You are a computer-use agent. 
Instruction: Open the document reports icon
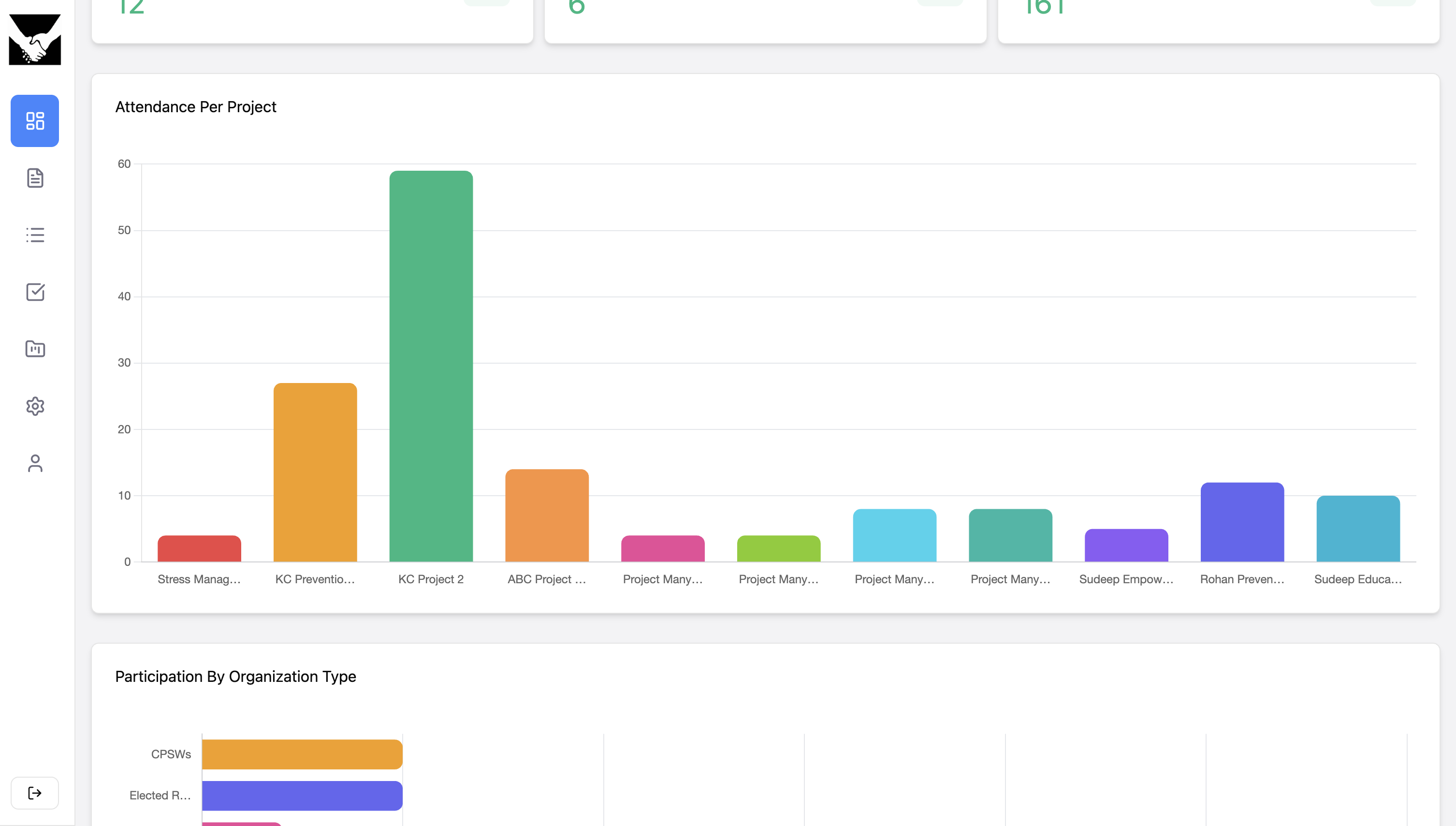[35, 178]
